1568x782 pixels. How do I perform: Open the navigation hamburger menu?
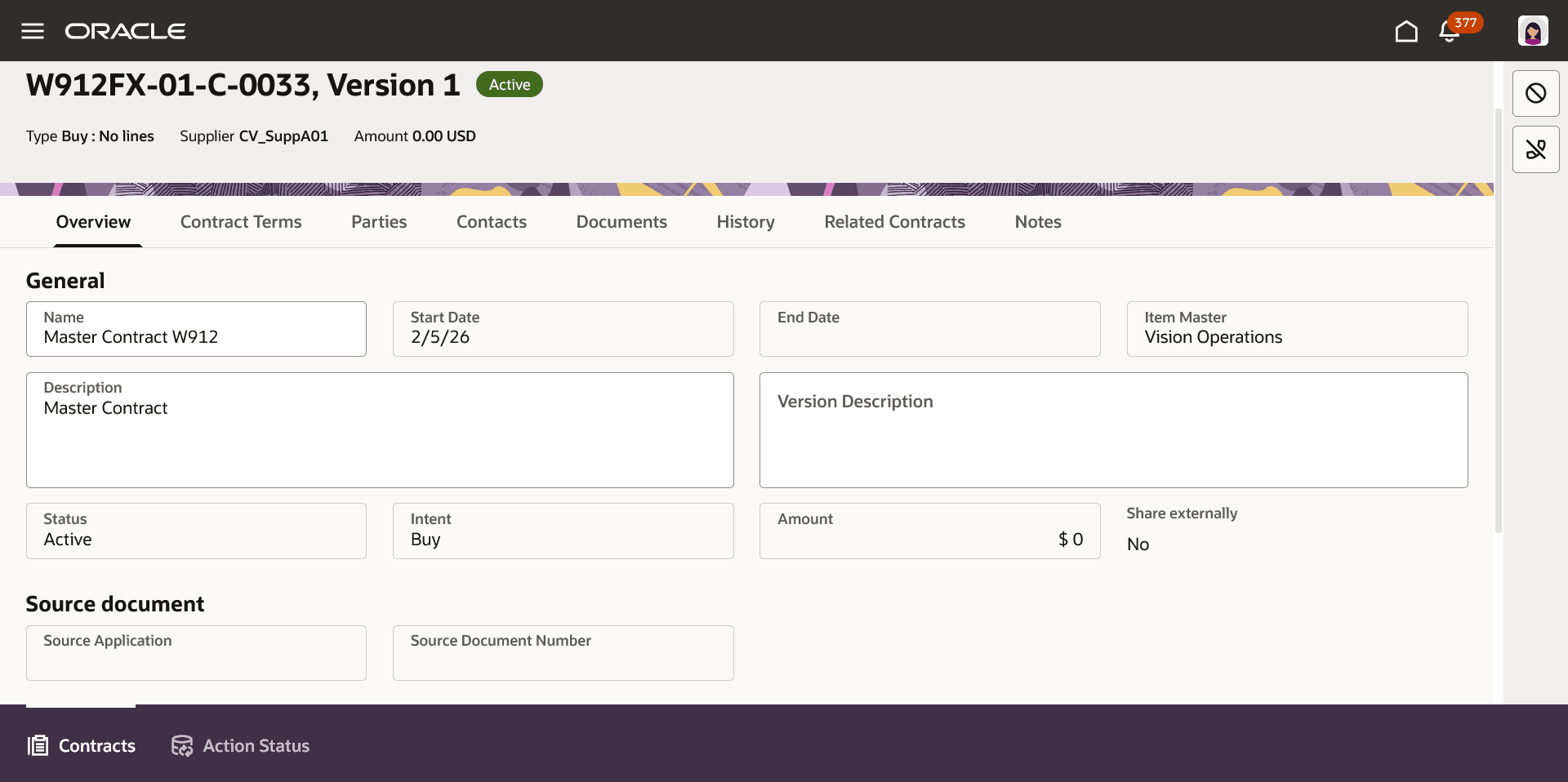pos(32,31)
